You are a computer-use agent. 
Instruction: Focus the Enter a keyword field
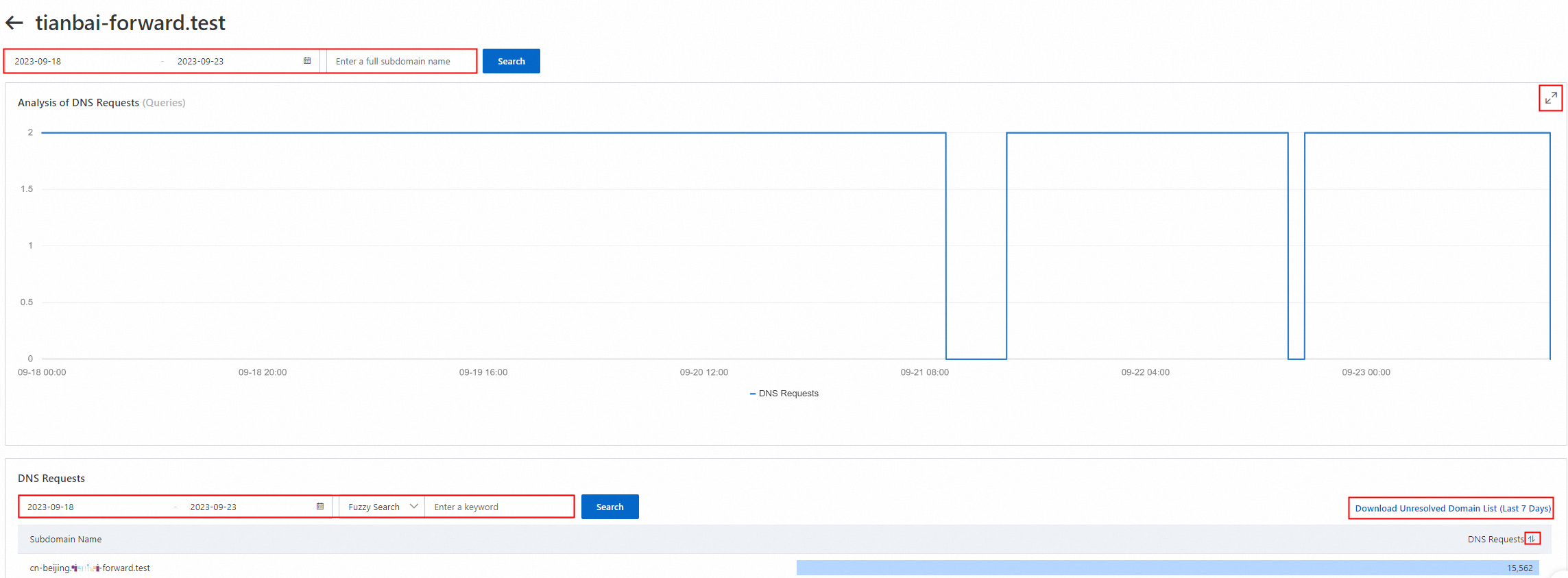point(499,507)
